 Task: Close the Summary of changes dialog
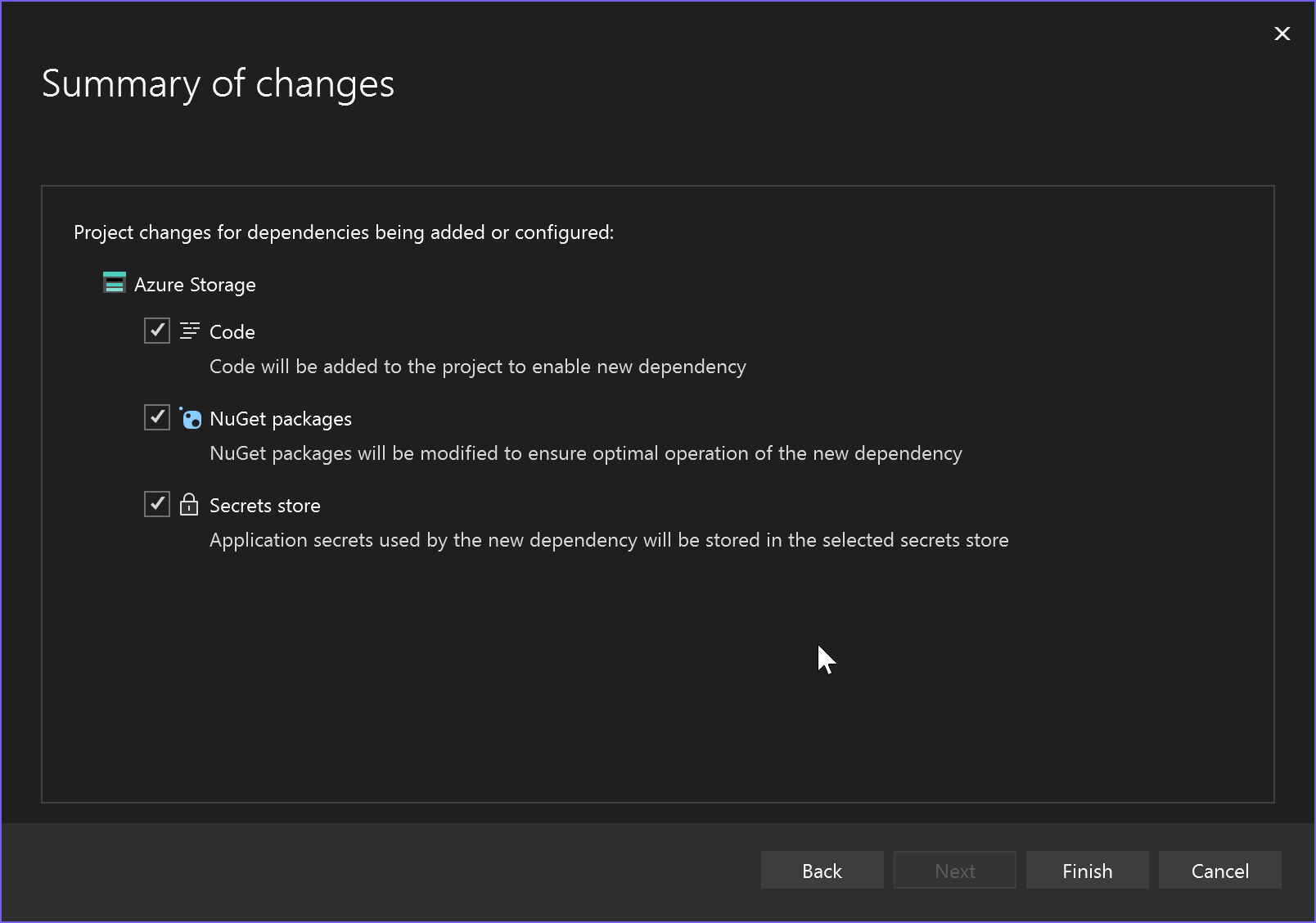point(1282,34)
